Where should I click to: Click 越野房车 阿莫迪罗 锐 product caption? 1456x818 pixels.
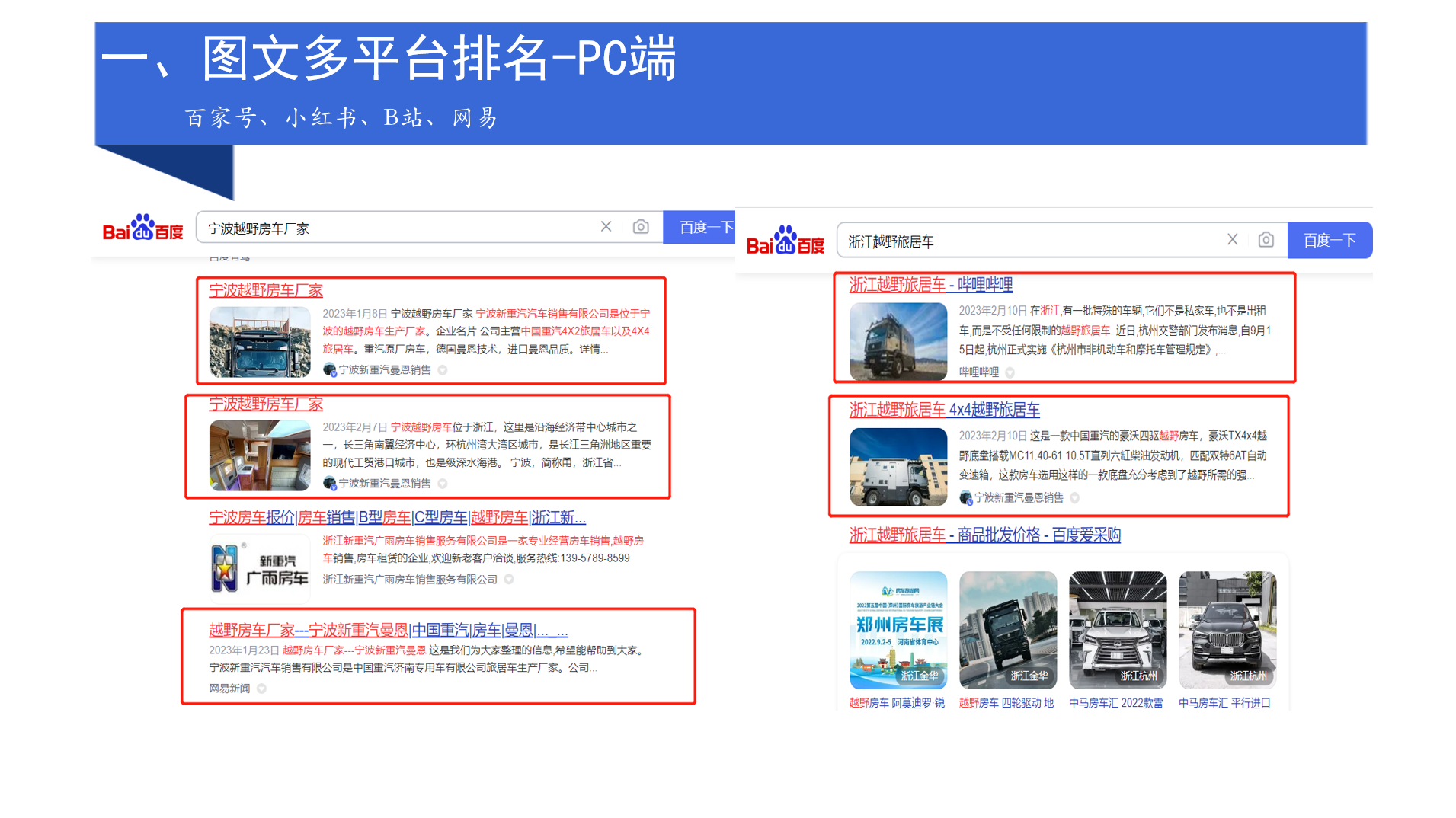pyautogui.click(x=897, y=703)
